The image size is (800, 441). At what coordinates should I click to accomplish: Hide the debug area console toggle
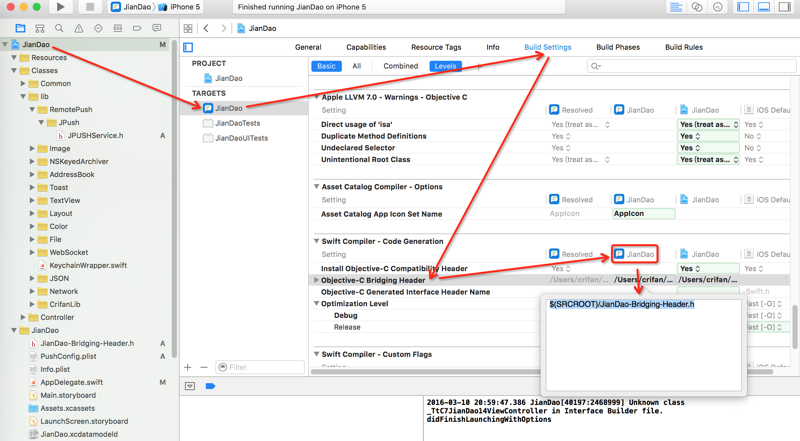[x=190, y=386]
